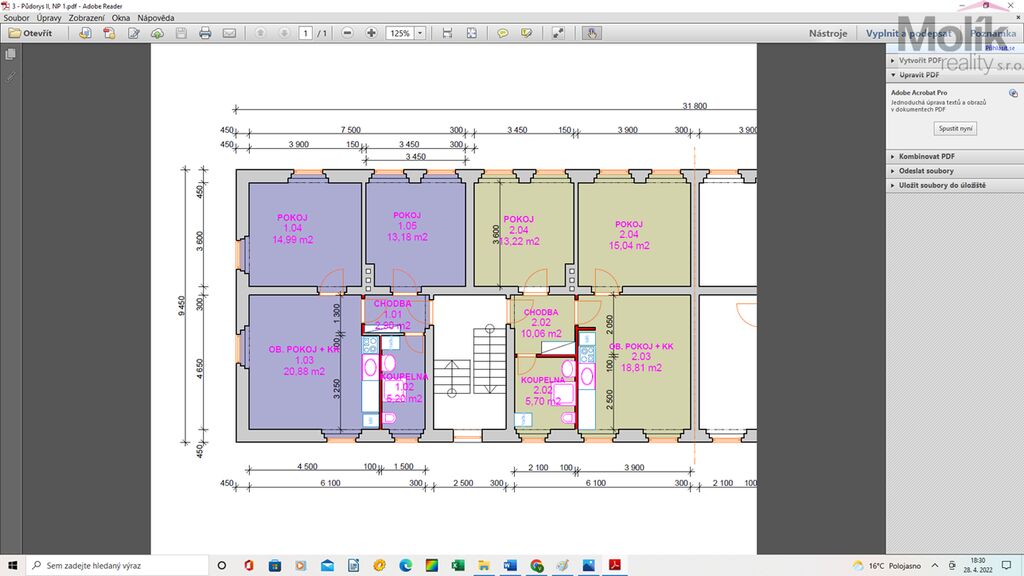Screen dimensions: 1024x576
Task: Click the page number input field
Action: [x=305, y=33]
